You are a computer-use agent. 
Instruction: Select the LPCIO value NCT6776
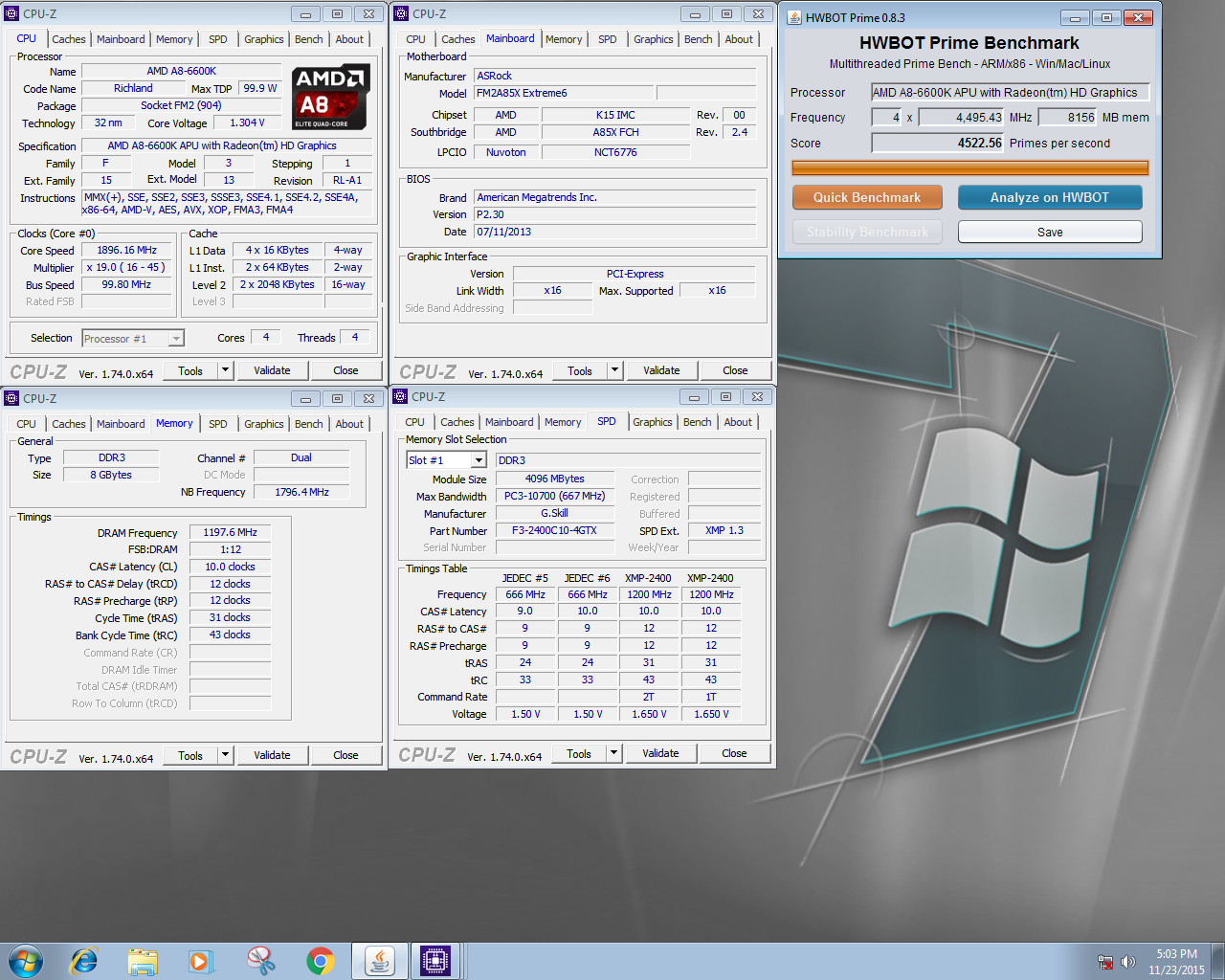pos(615,152)
